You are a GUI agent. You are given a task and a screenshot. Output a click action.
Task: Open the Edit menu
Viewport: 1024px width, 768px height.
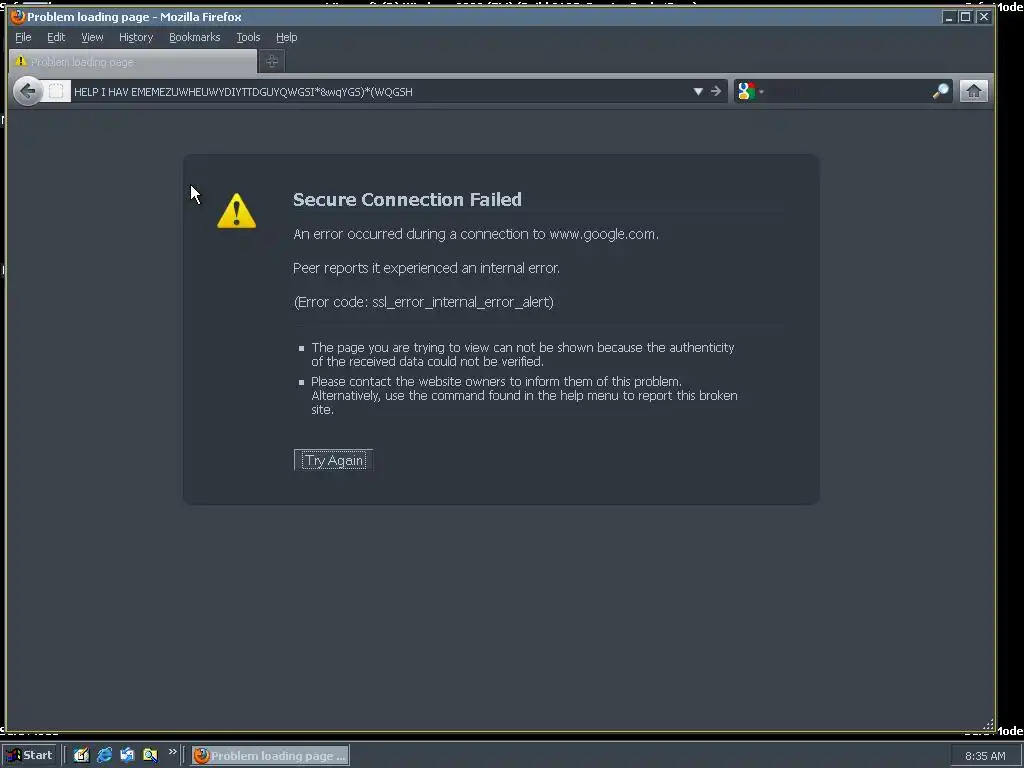tap(56, 37)
